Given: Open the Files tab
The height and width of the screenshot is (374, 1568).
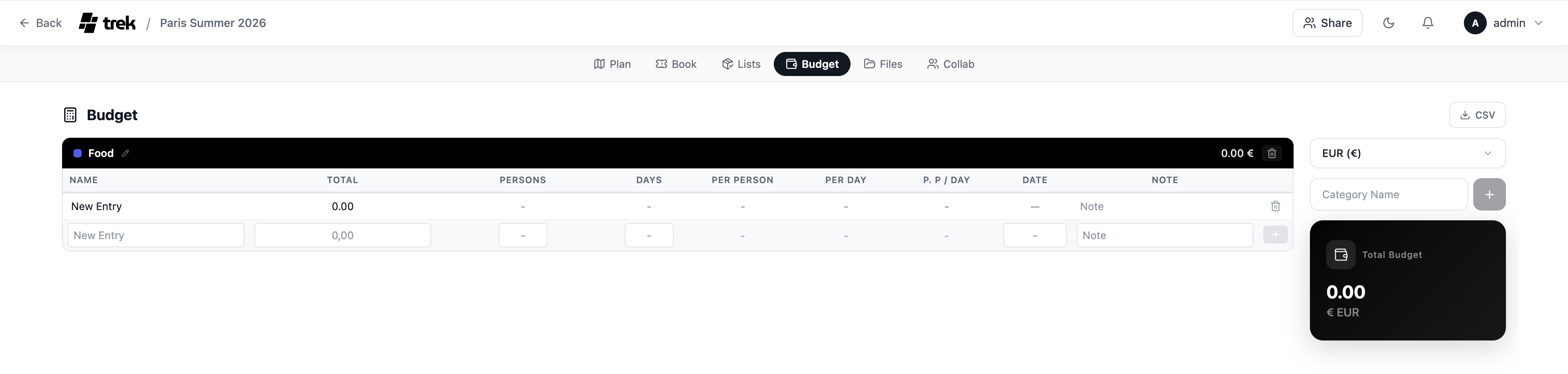Looking at the screenshot, I should point(882,64).
